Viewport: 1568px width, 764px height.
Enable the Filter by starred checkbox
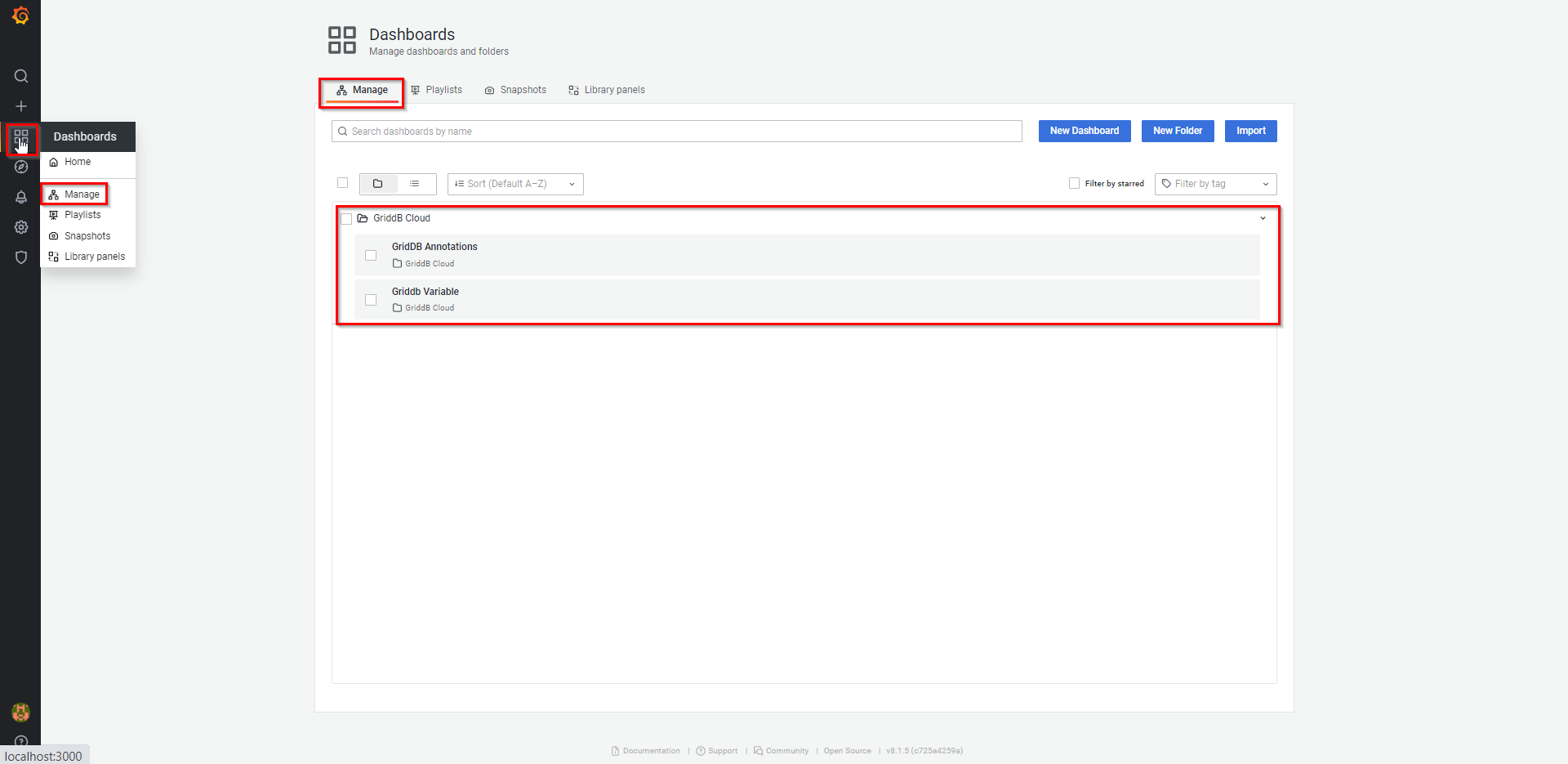coord(1075,183)
